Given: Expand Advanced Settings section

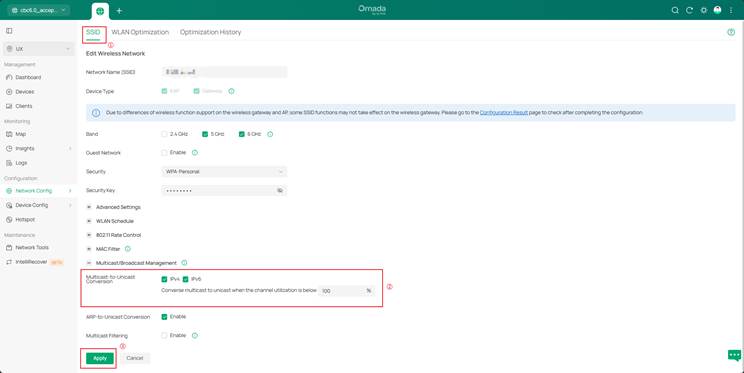Looking at the screenshot, I should pos(89,207).
